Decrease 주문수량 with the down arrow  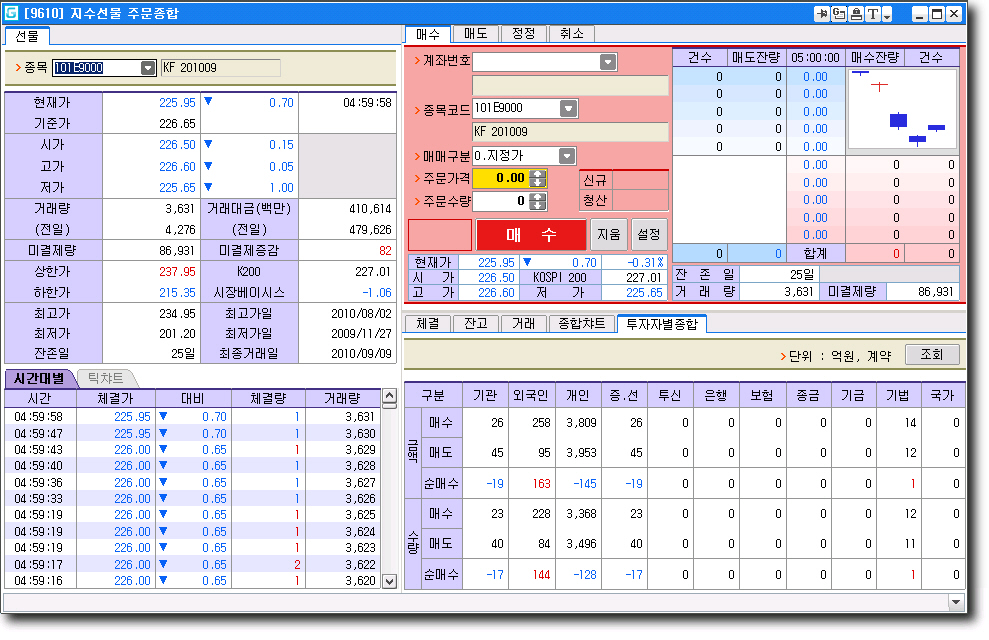(538, 206)
